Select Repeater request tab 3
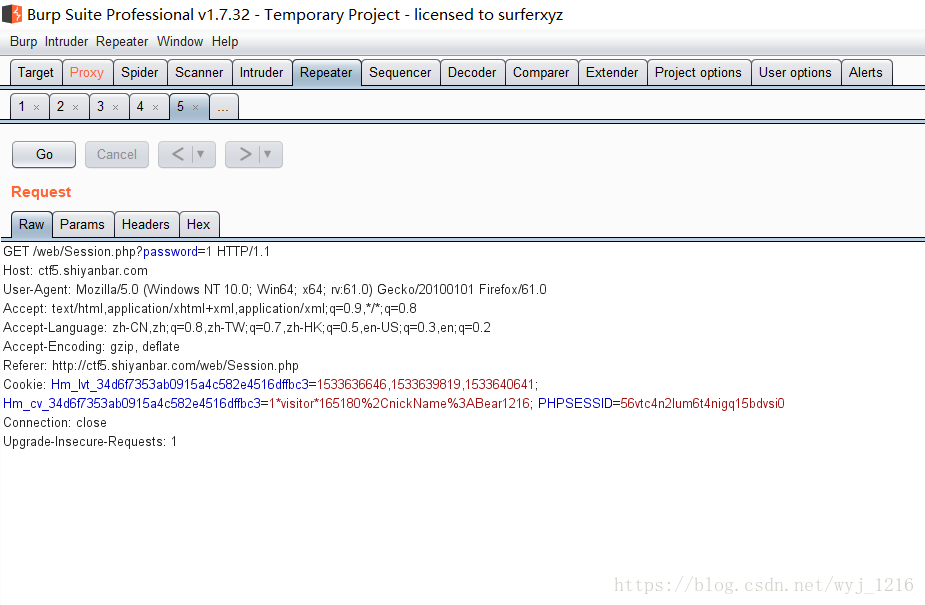925x605 pixels. (x=100, y=107)
